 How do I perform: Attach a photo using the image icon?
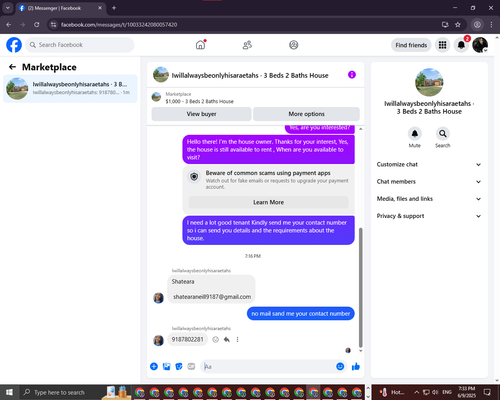click(166, 367)
